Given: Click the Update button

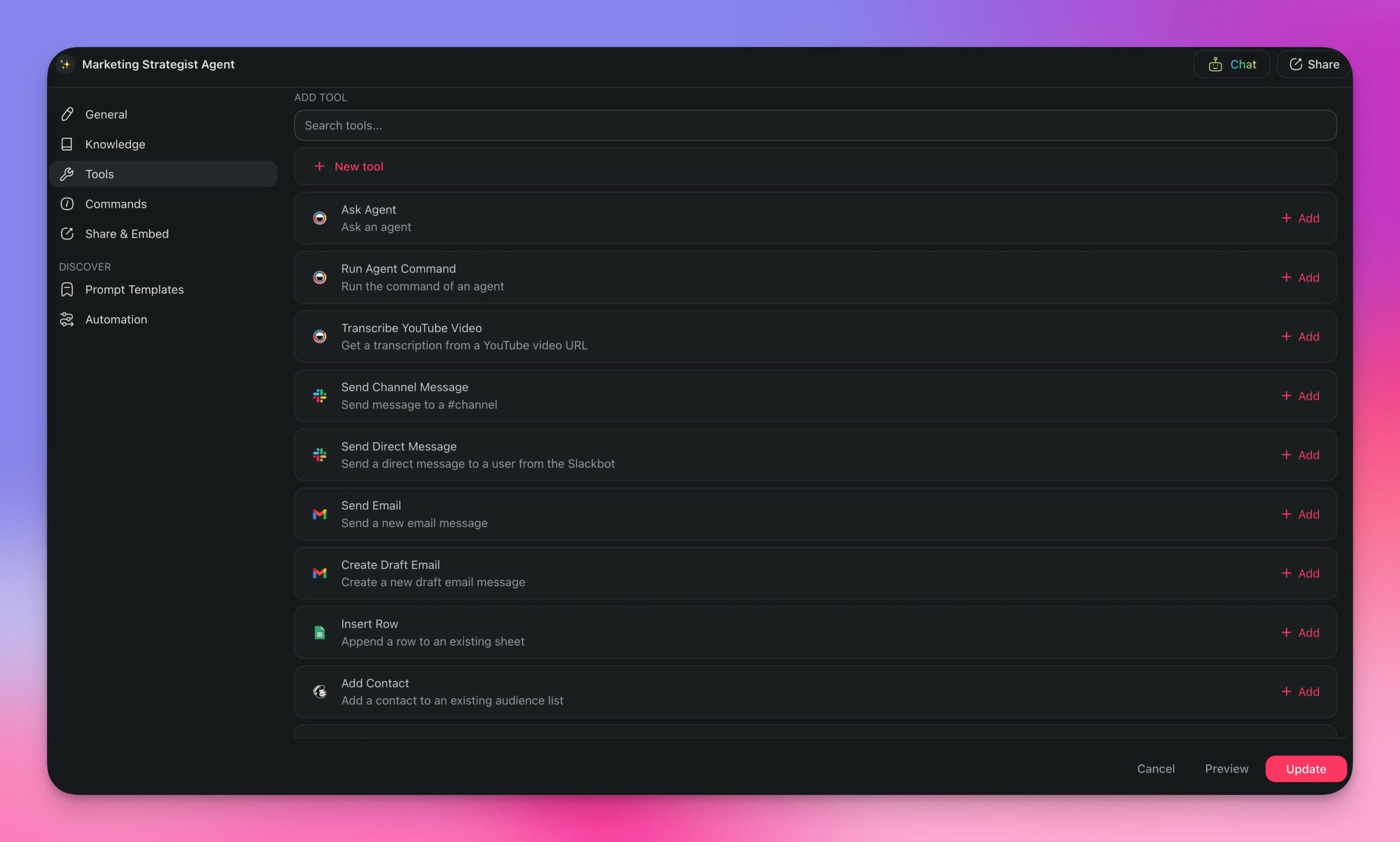Looking at the screenshot, I should 1306,769.
